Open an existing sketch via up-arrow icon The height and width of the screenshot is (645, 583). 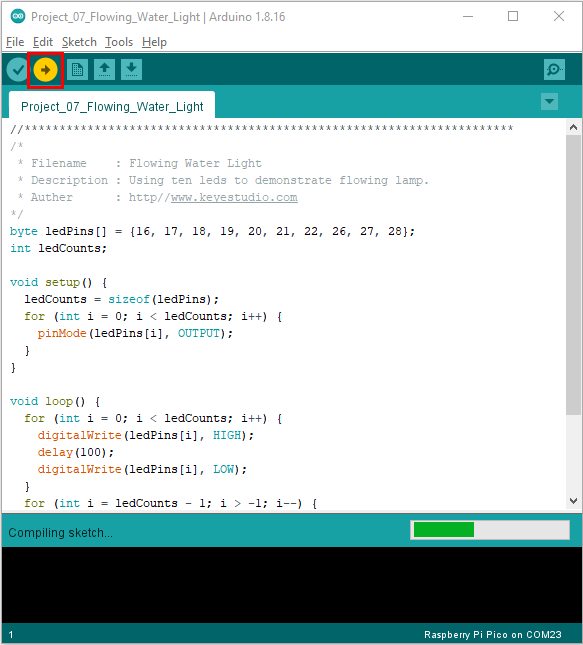click(x=105, y=70)
